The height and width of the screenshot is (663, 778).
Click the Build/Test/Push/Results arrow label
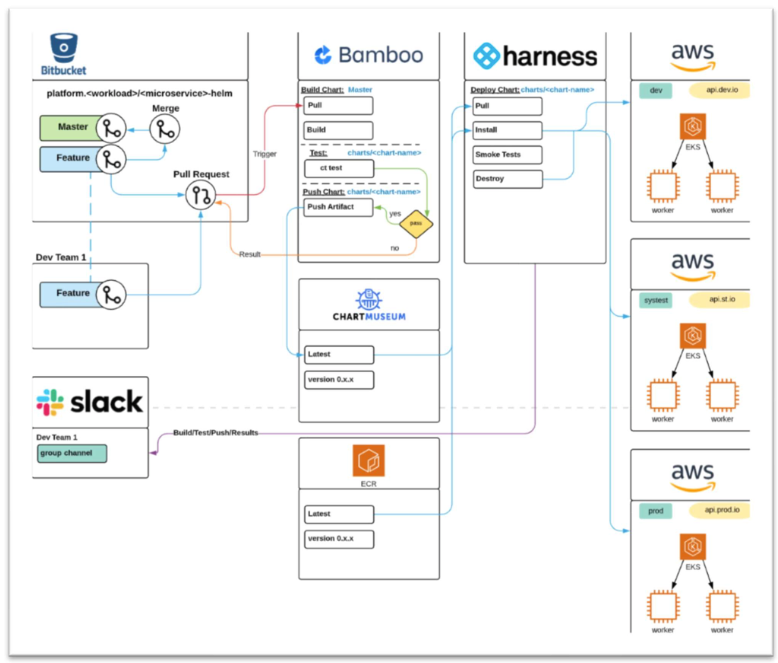215,433
